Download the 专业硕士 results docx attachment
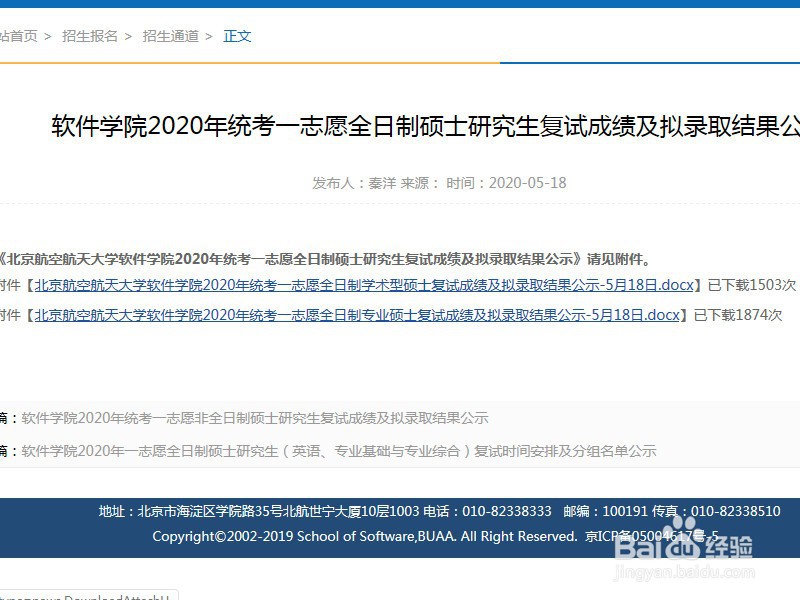The height and width of the screenshot is (600, 800). pyautogui.click(x=357, y=315)
